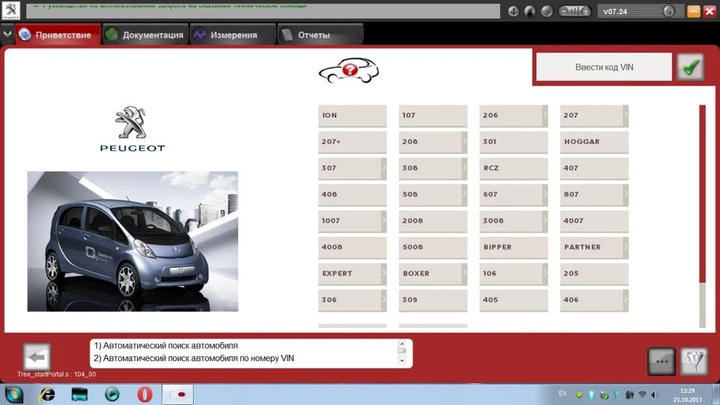The width and height of the screenshot is (720, 405).
Task: Click the clock icon next to v07.24
Action: pyautogui.click(x=669, y=11)
